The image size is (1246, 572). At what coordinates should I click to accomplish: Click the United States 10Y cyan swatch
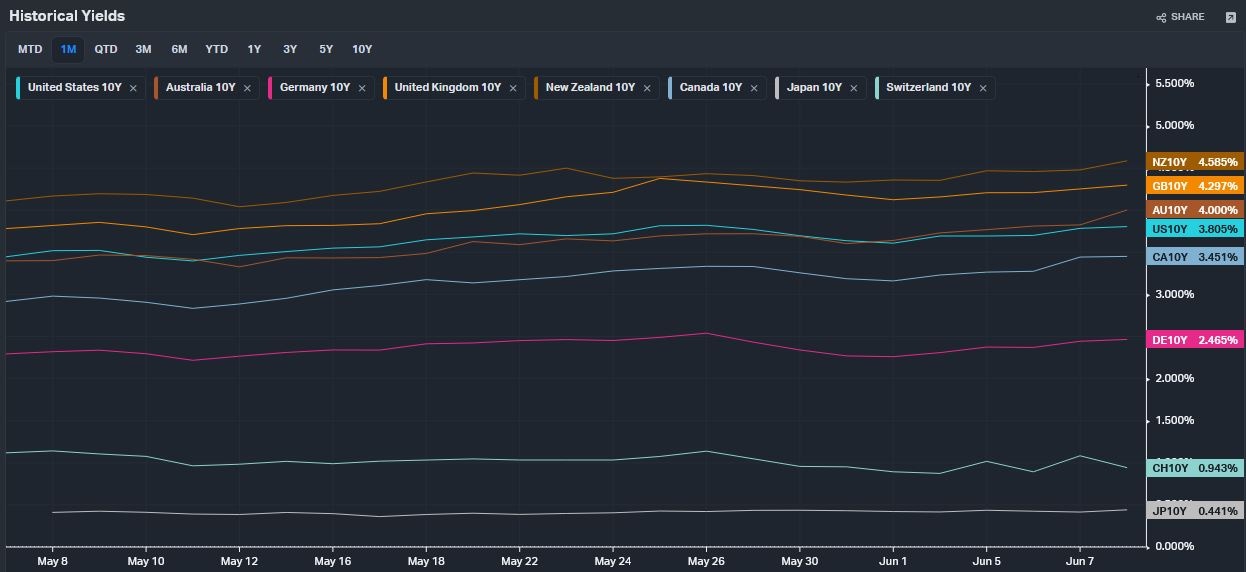click(x=19, y=88)
